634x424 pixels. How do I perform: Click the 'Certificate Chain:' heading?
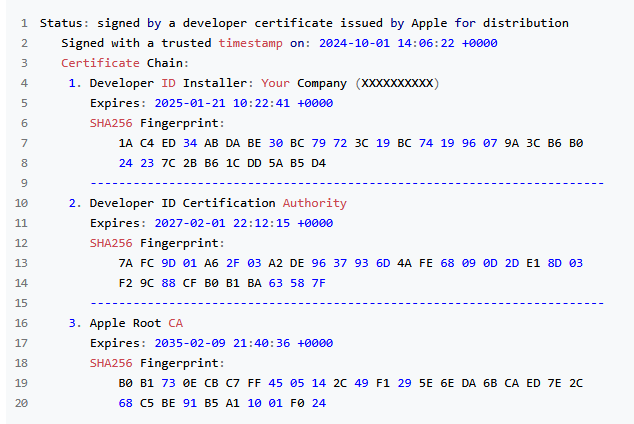click(x=125, y=63)
